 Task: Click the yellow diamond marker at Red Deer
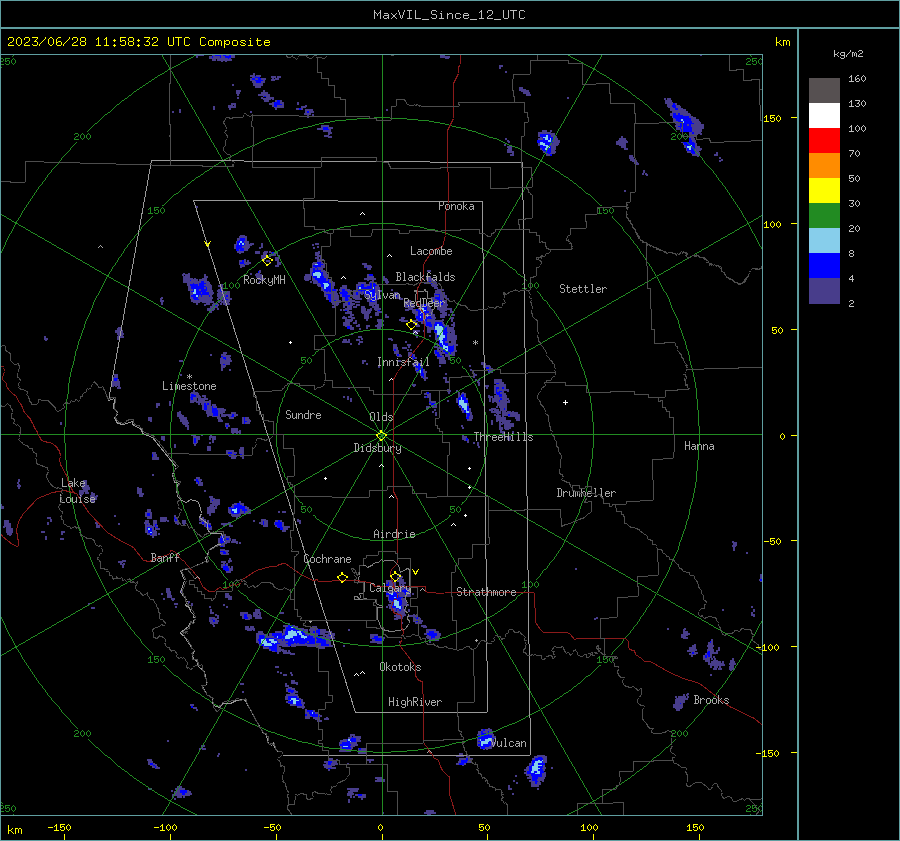tap(411, 325)
